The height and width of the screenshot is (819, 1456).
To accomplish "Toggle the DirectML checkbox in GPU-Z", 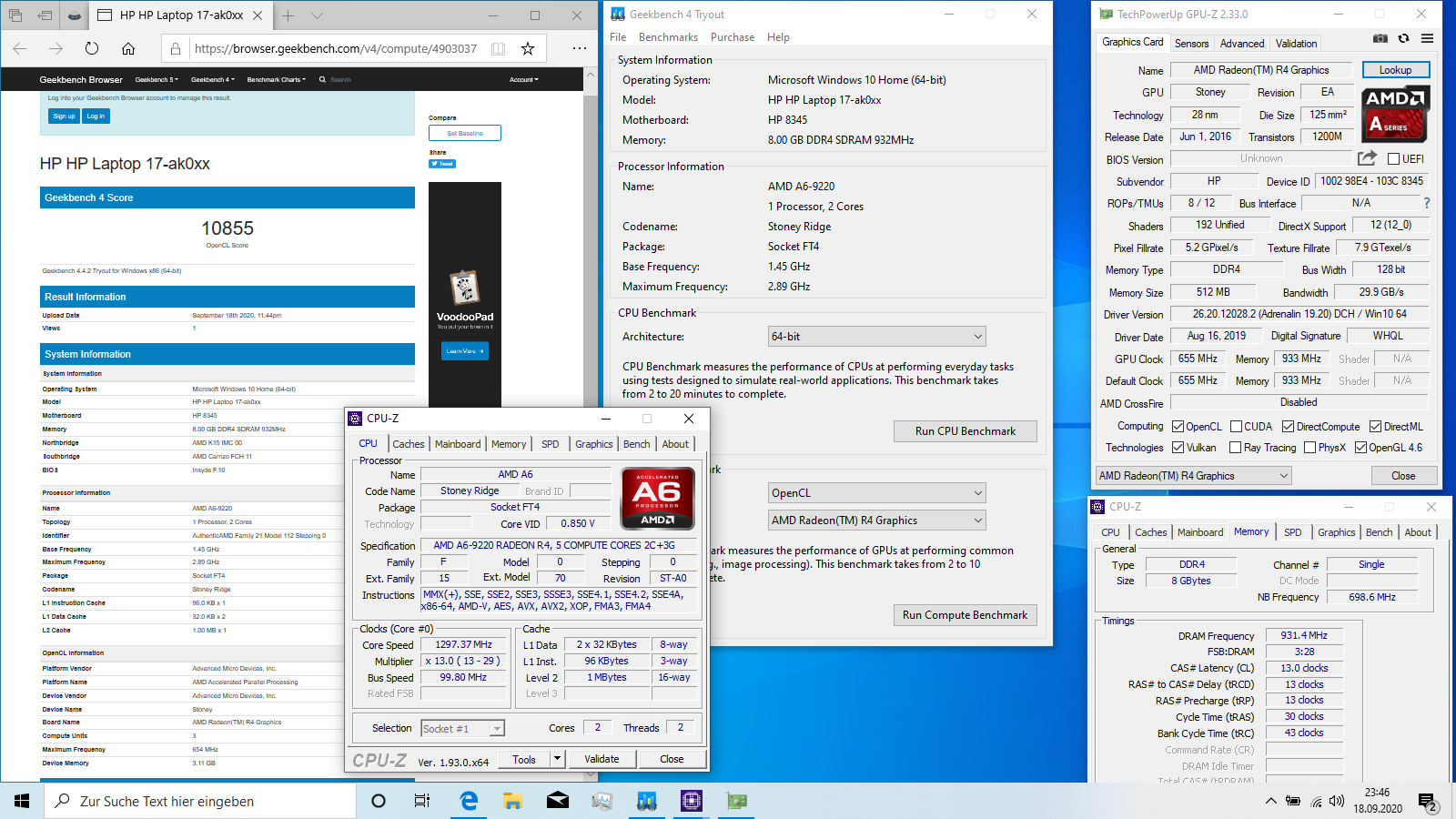I will coord(1375,426).
